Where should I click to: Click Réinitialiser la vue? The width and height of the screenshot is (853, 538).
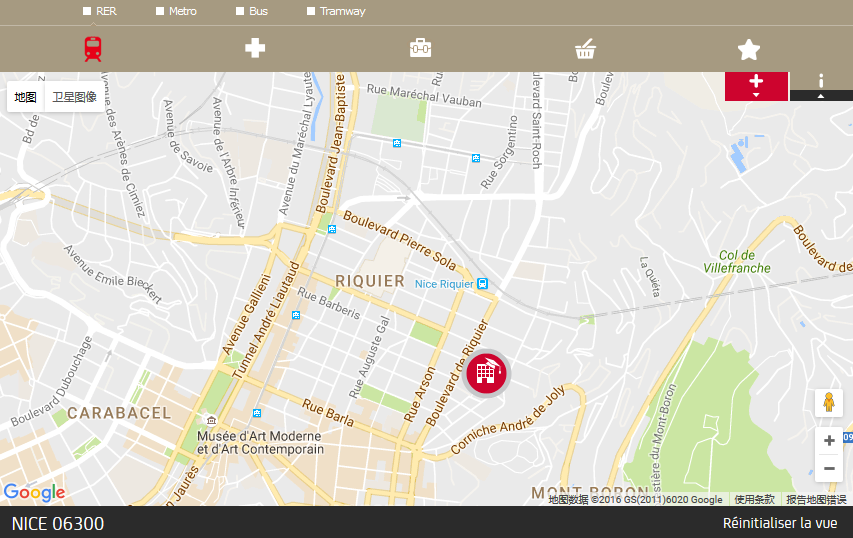780,523
